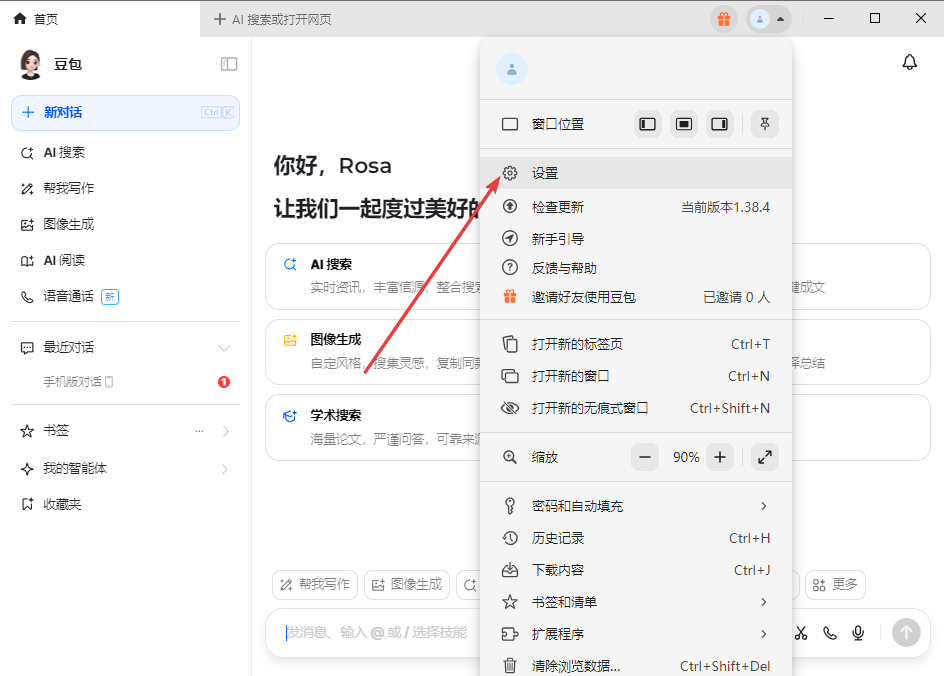Open the gift box icon in title bar
Screen dimensions: 944x676
pyautogui.click(x=724, y=19)
